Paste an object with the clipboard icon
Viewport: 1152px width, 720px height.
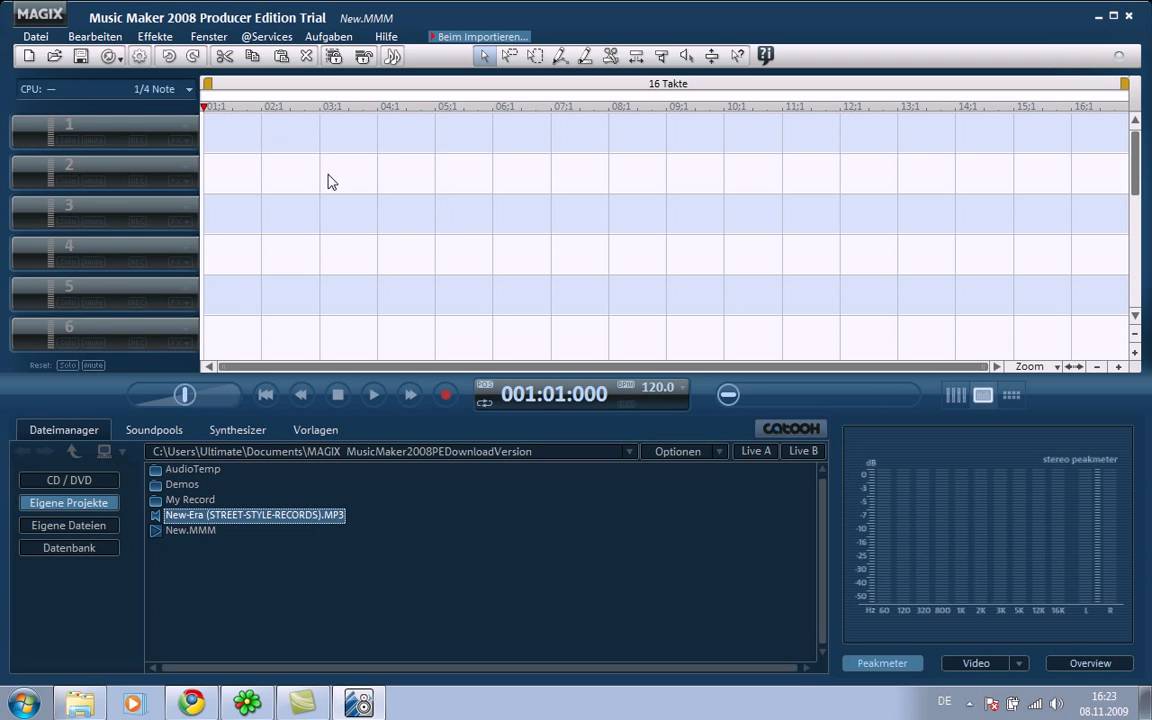point(281,56)
